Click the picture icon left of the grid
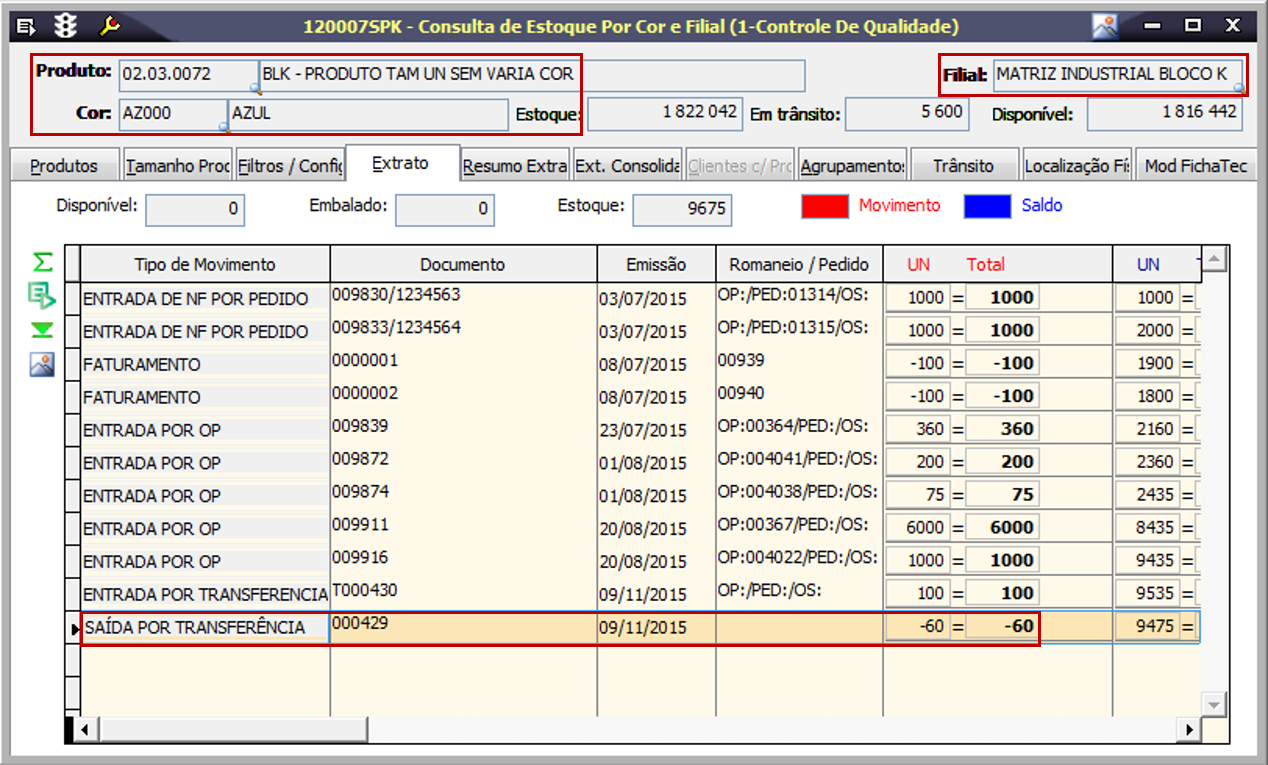The height and width of the screenshot is (765, 1268). tap(42, 365)
